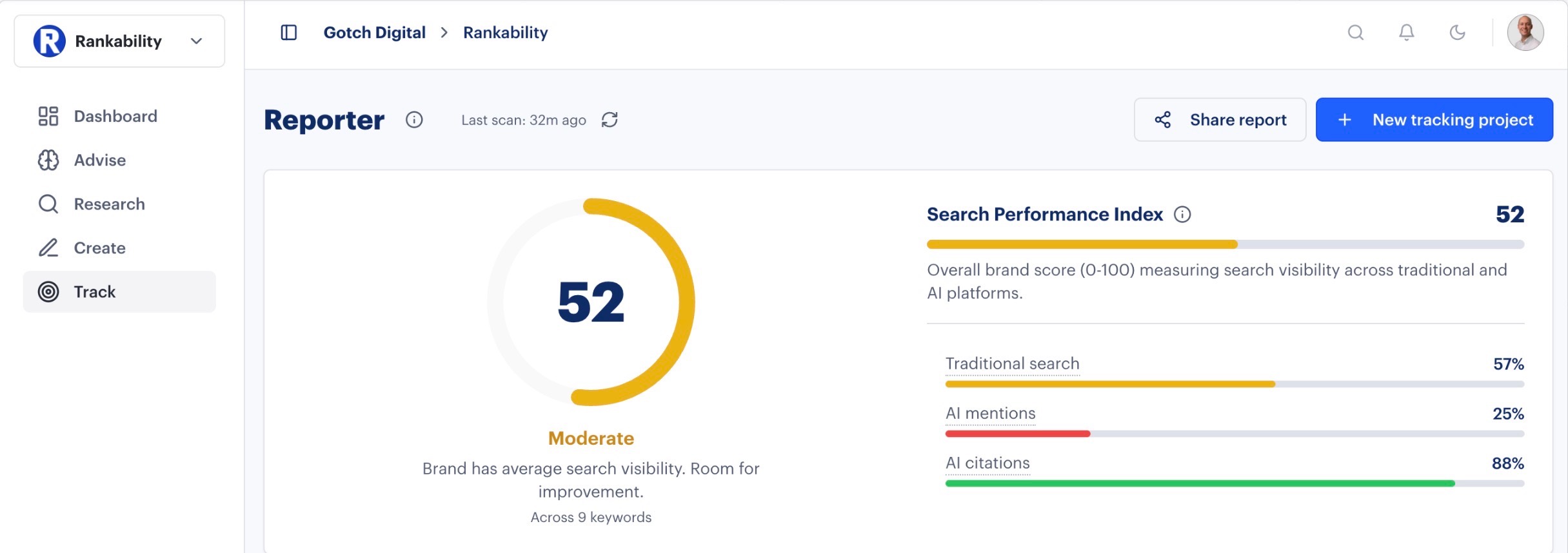Viewport: 1568px width, 553px height.
Task: Click the circular 52 score gauge
Action: point(591,302)
